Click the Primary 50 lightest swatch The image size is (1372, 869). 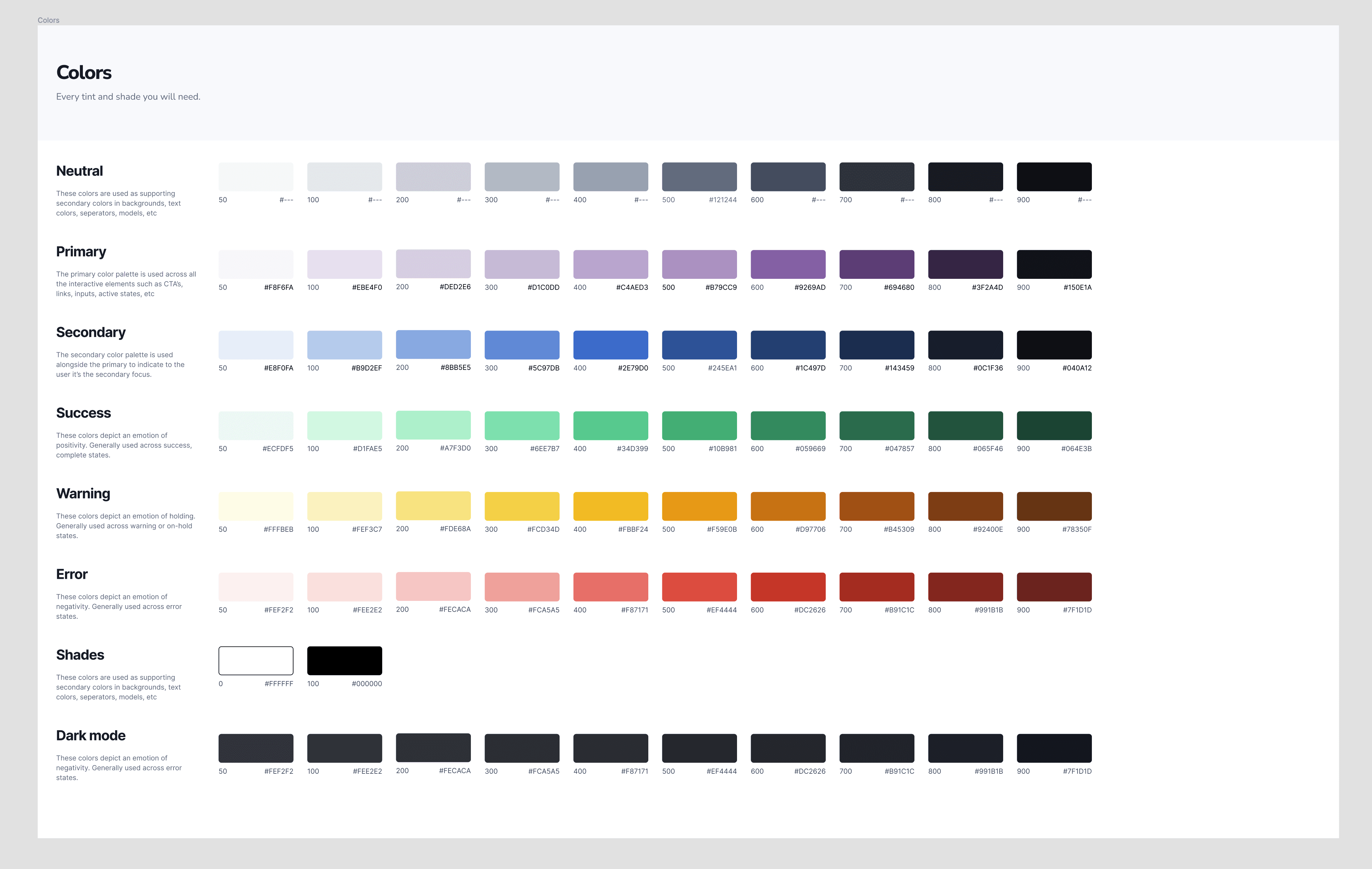click(x=256, y=264)
